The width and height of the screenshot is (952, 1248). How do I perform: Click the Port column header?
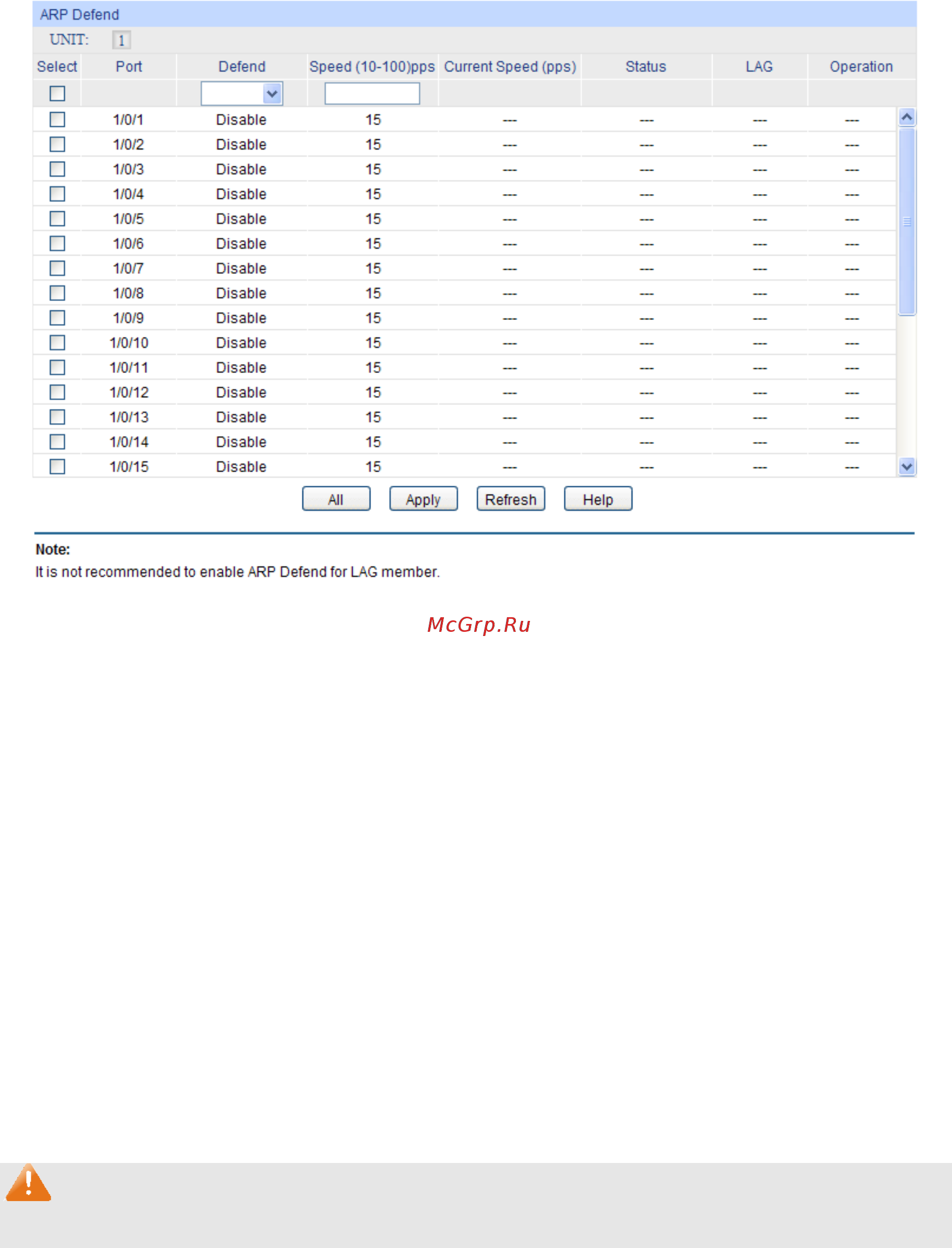coord(129,67)
